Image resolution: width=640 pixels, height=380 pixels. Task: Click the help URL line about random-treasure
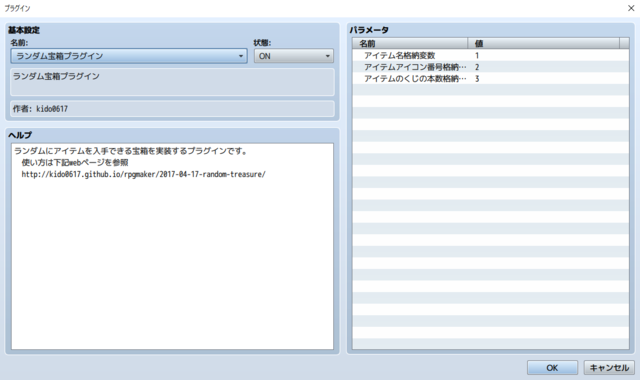(x=143, y=174)
